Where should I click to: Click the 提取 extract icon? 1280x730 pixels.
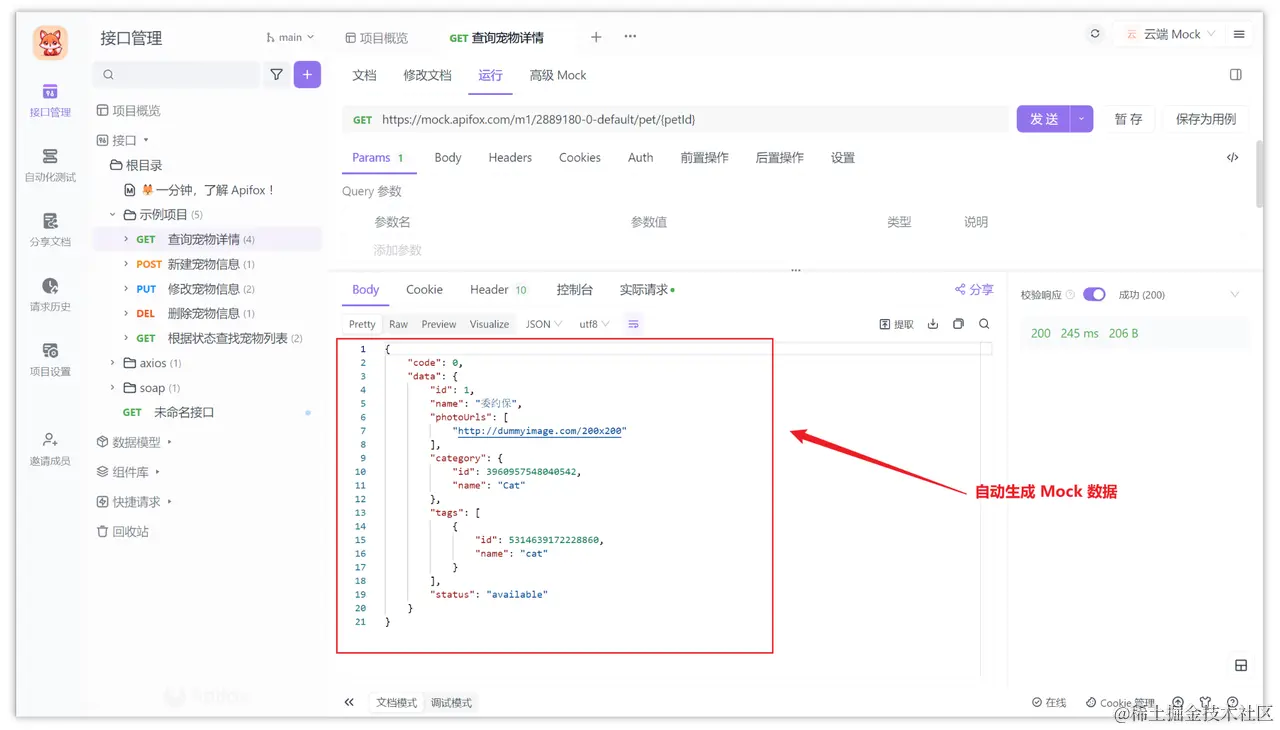897,324
